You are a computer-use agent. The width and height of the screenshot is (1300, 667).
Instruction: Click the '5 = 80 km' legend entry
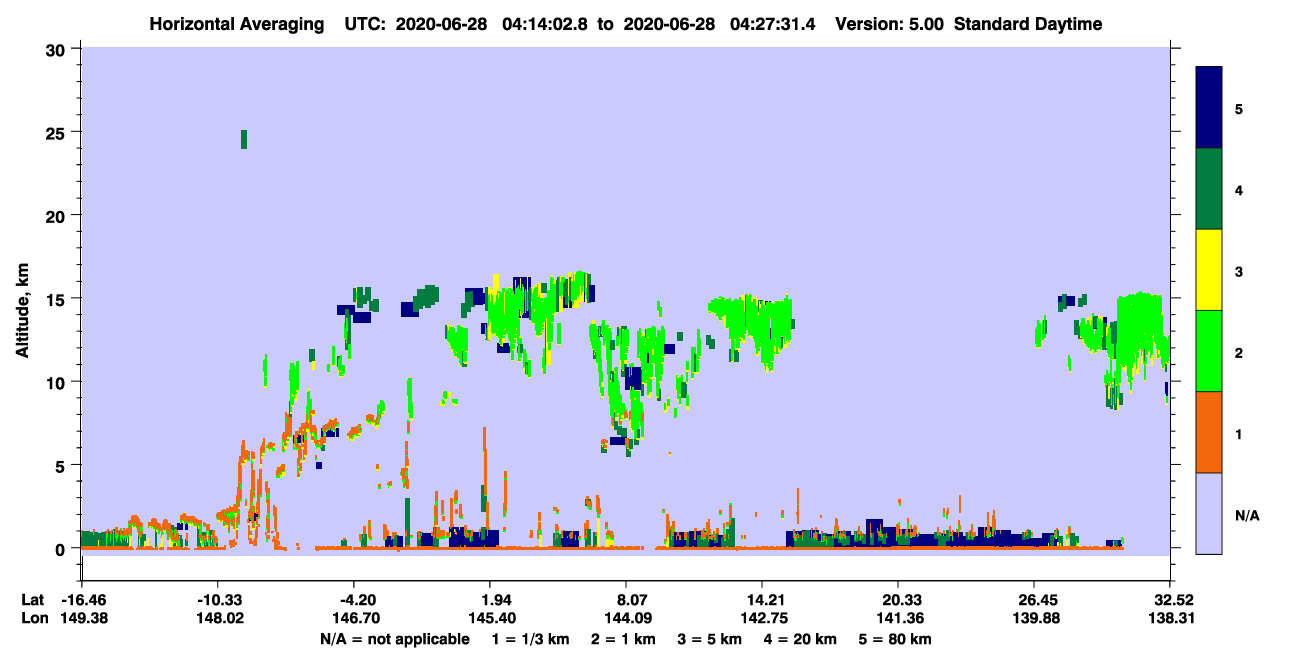897,639
